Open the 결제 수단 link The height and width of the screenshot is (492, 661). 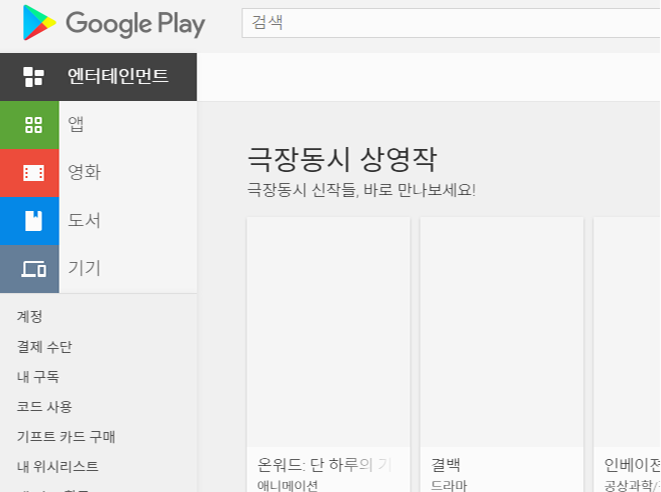coord(44,347)
